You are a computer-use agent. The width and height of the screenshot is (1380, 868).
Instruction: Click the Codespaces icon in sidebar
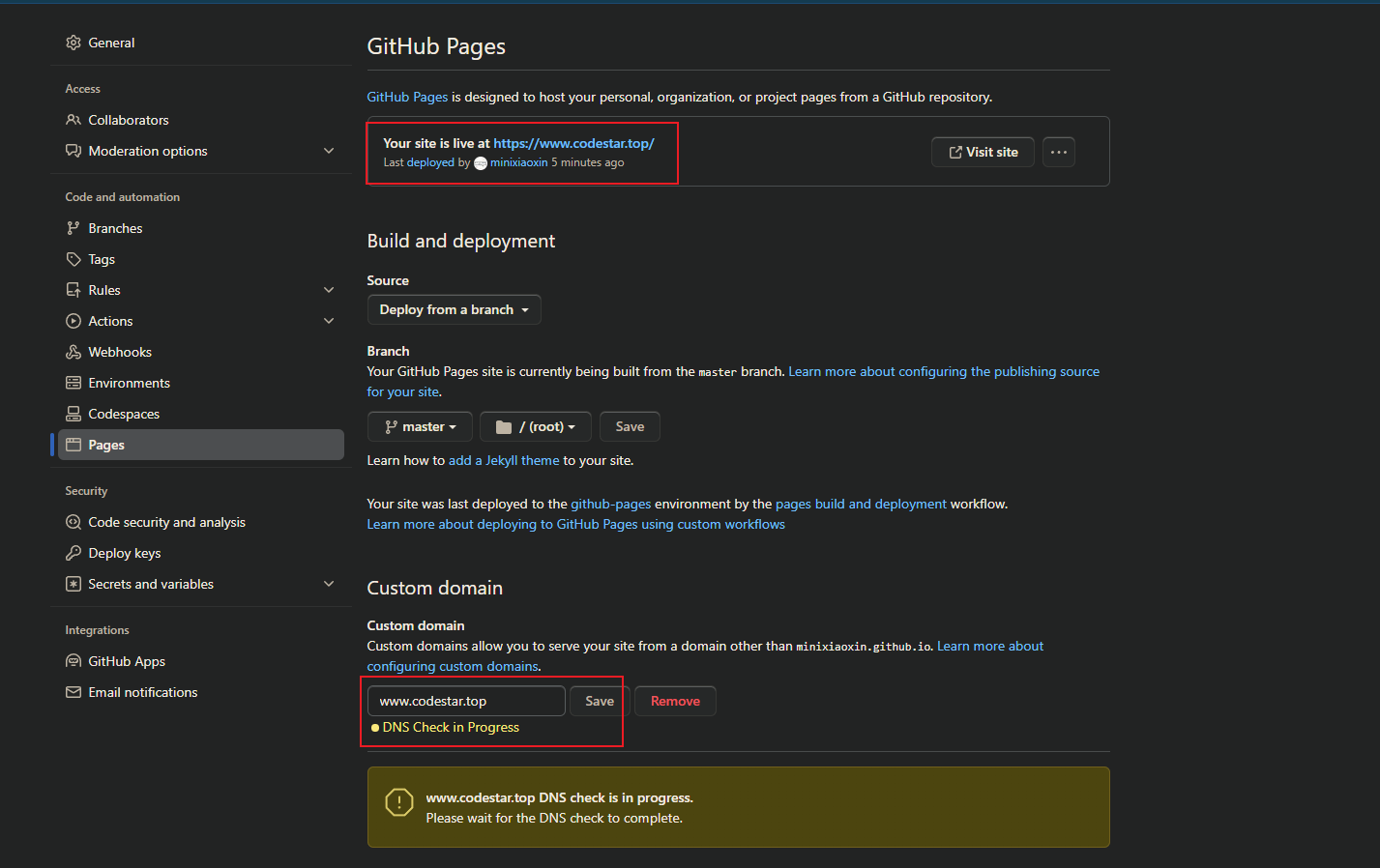point(73,414)
